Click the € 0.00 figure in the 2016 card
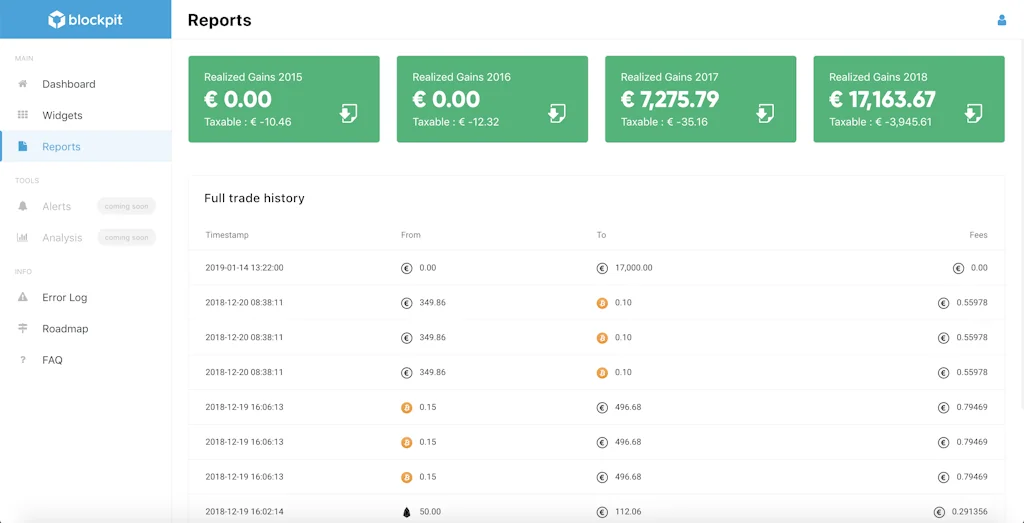The width and height of the screenshot is (1024, 523). pyautogui.click(x=446, y=99)
